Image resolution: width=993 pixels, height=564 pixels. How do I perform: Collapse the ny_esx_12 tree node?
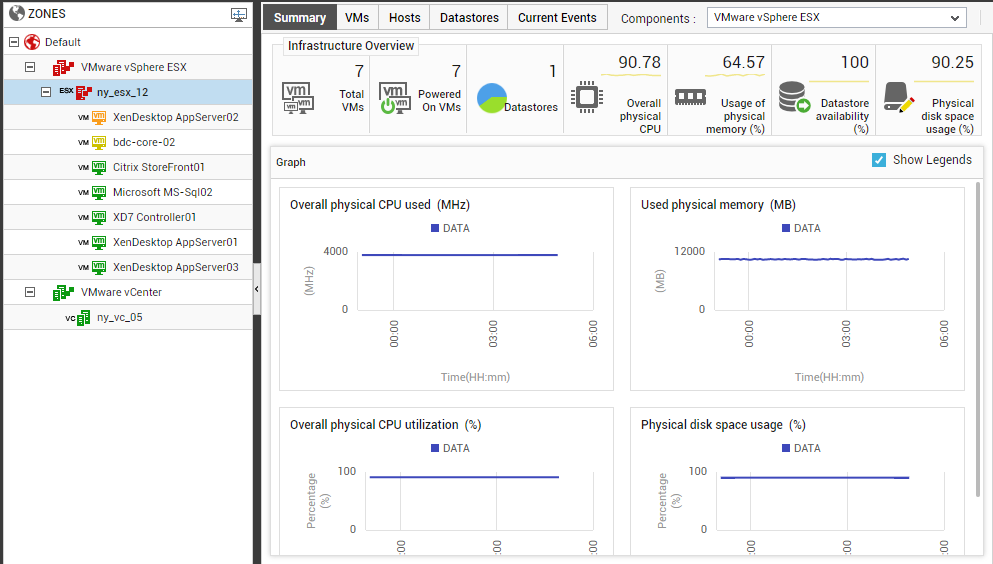(x=46, y=92)
